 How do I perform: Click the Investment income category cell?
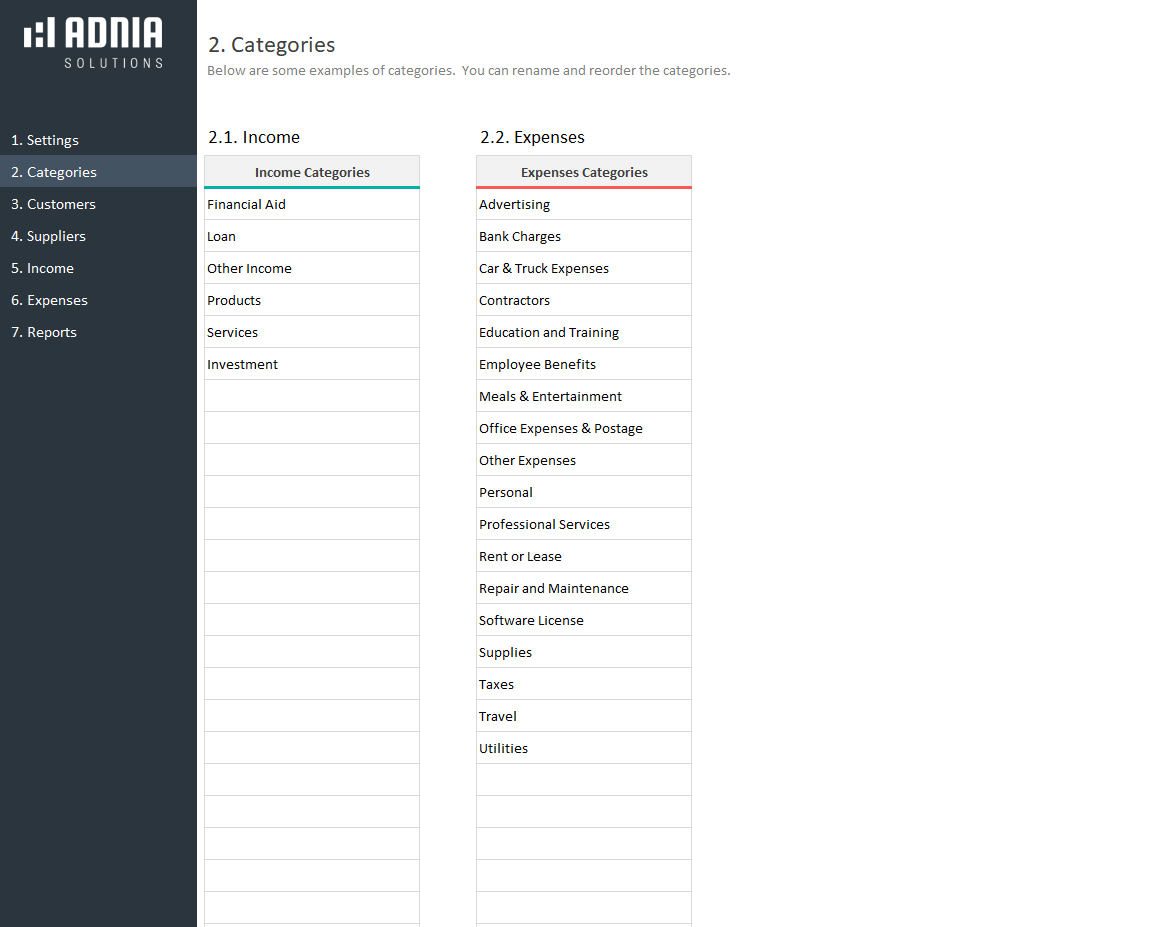tap(312, 364)
